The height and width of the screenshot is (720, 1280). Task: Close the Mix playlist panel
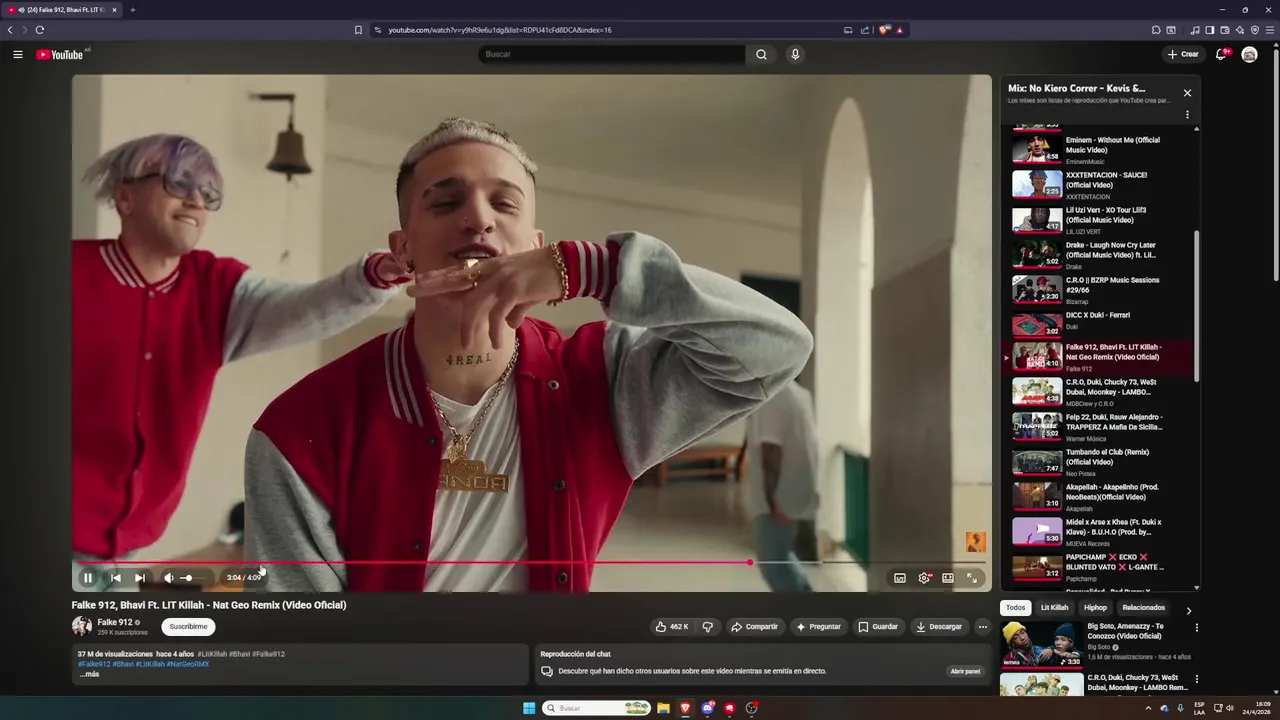[1187, 93]
